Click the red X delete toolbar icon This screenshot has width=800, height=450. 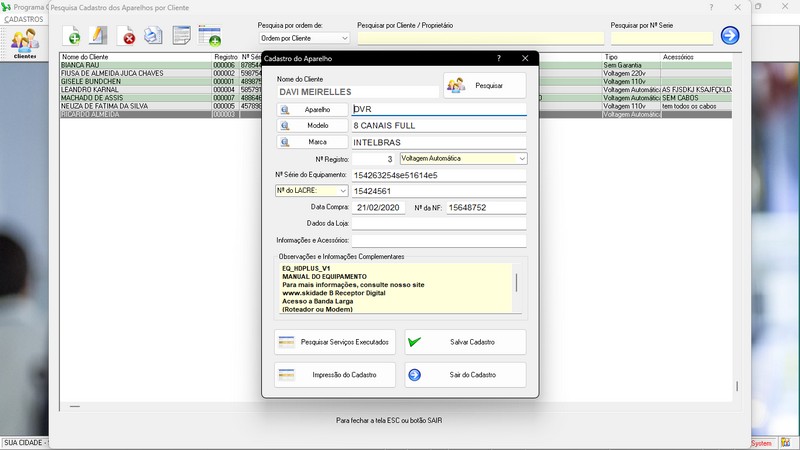click(x=128, y=37)
